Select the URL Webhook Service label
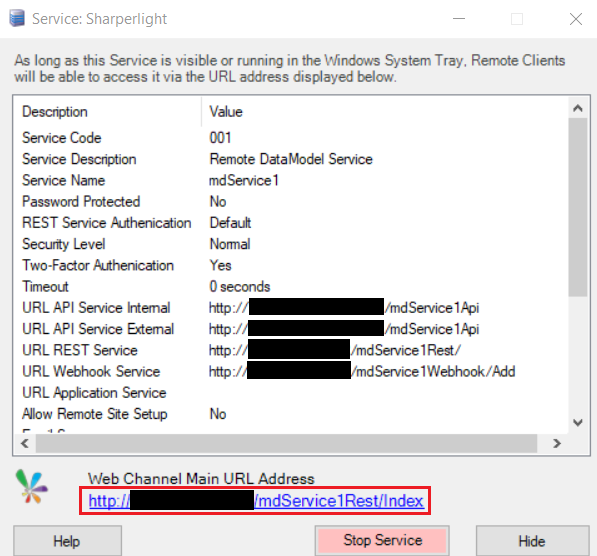This screenshot has height=556, width=597. [x=91, y=372]
